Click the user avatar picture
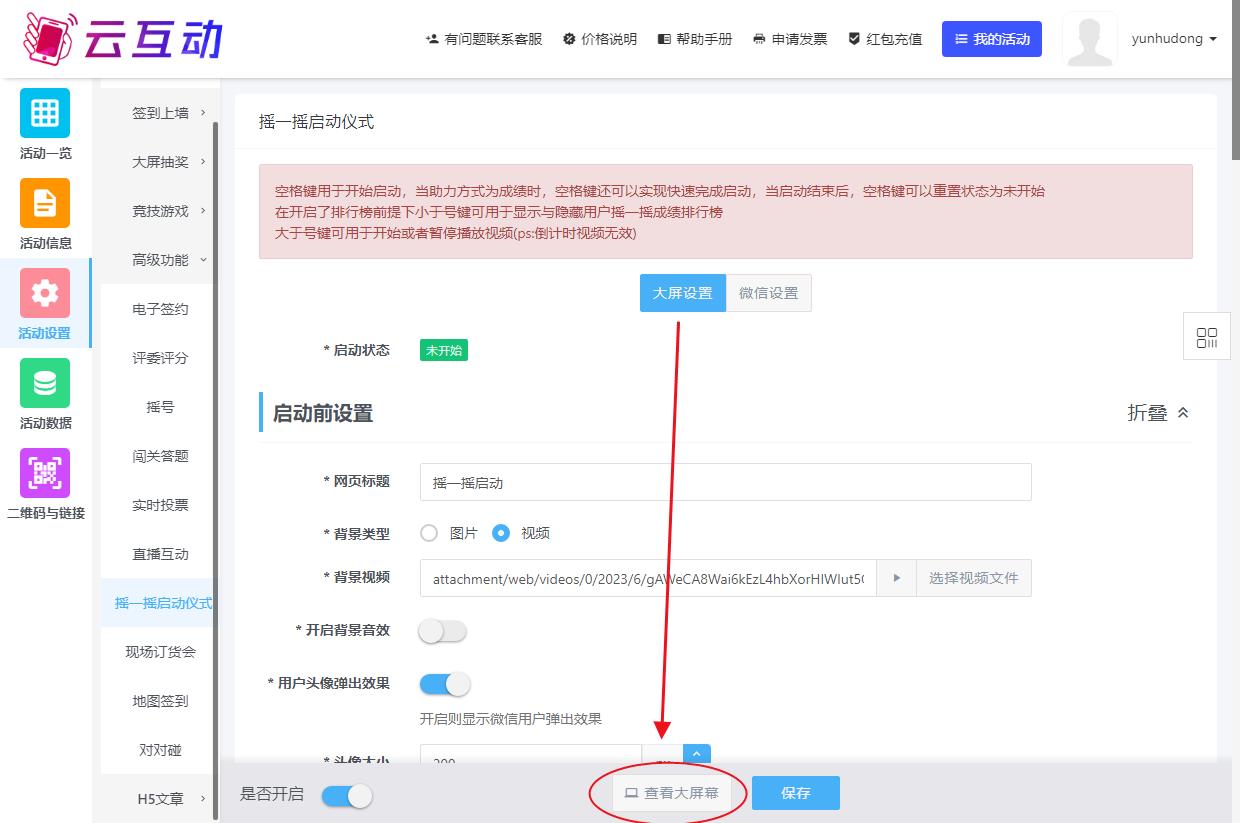The width and height of the screenshot is (1240, 823). (1089, 39)
